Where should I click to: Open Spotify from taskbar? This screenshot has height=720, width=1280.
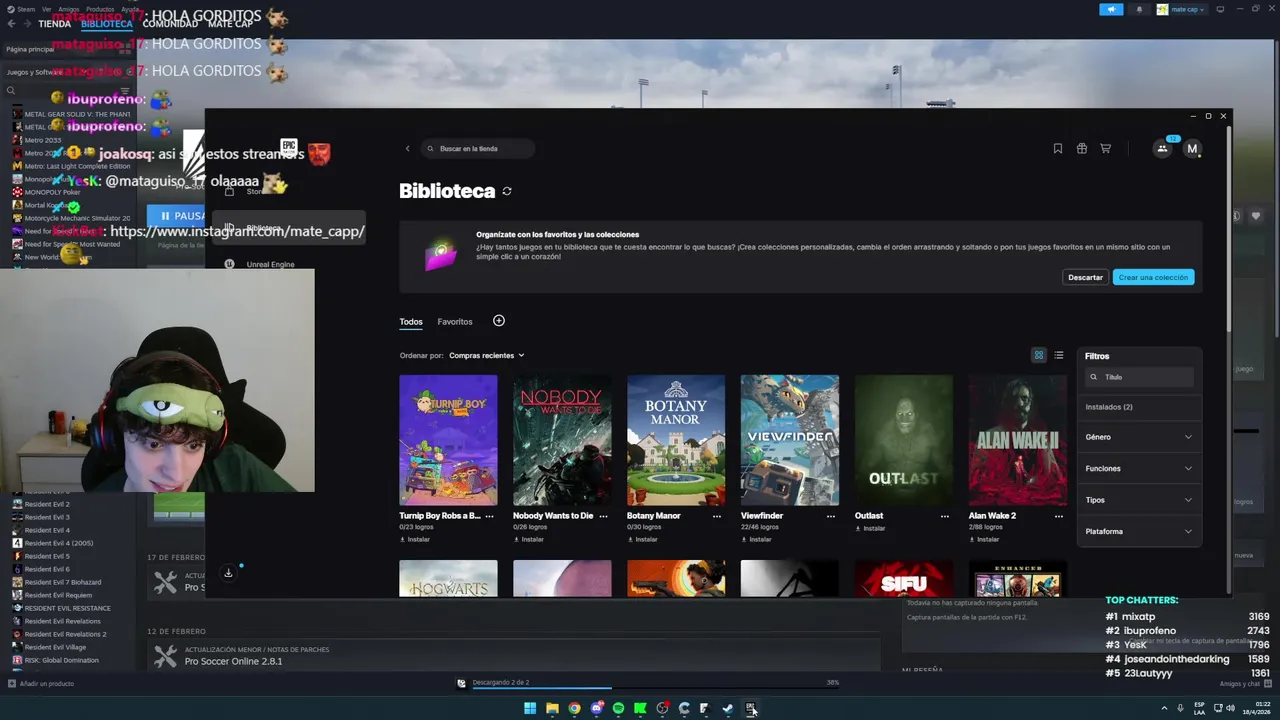click(x=618, y=709)
